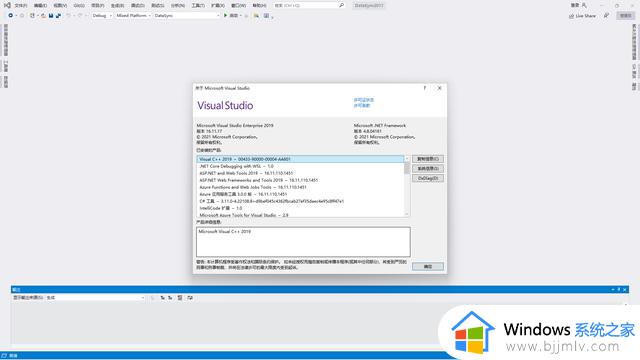This screenshot has height=360, width=640.
Task: Click the Output panel pin icon
Action: 619,289
